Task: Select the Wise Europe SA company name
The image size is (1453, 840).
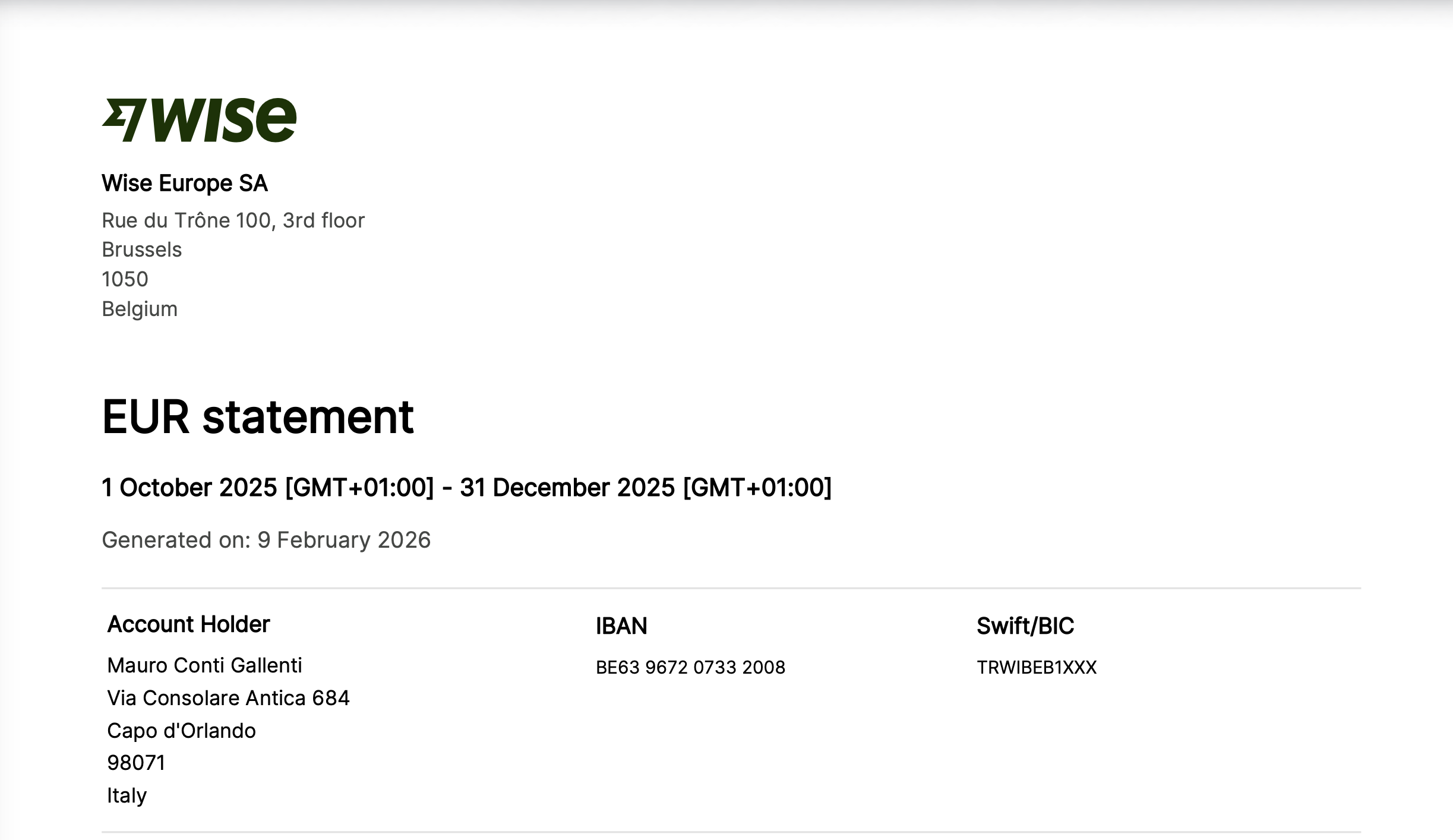Action: (185, 184)
